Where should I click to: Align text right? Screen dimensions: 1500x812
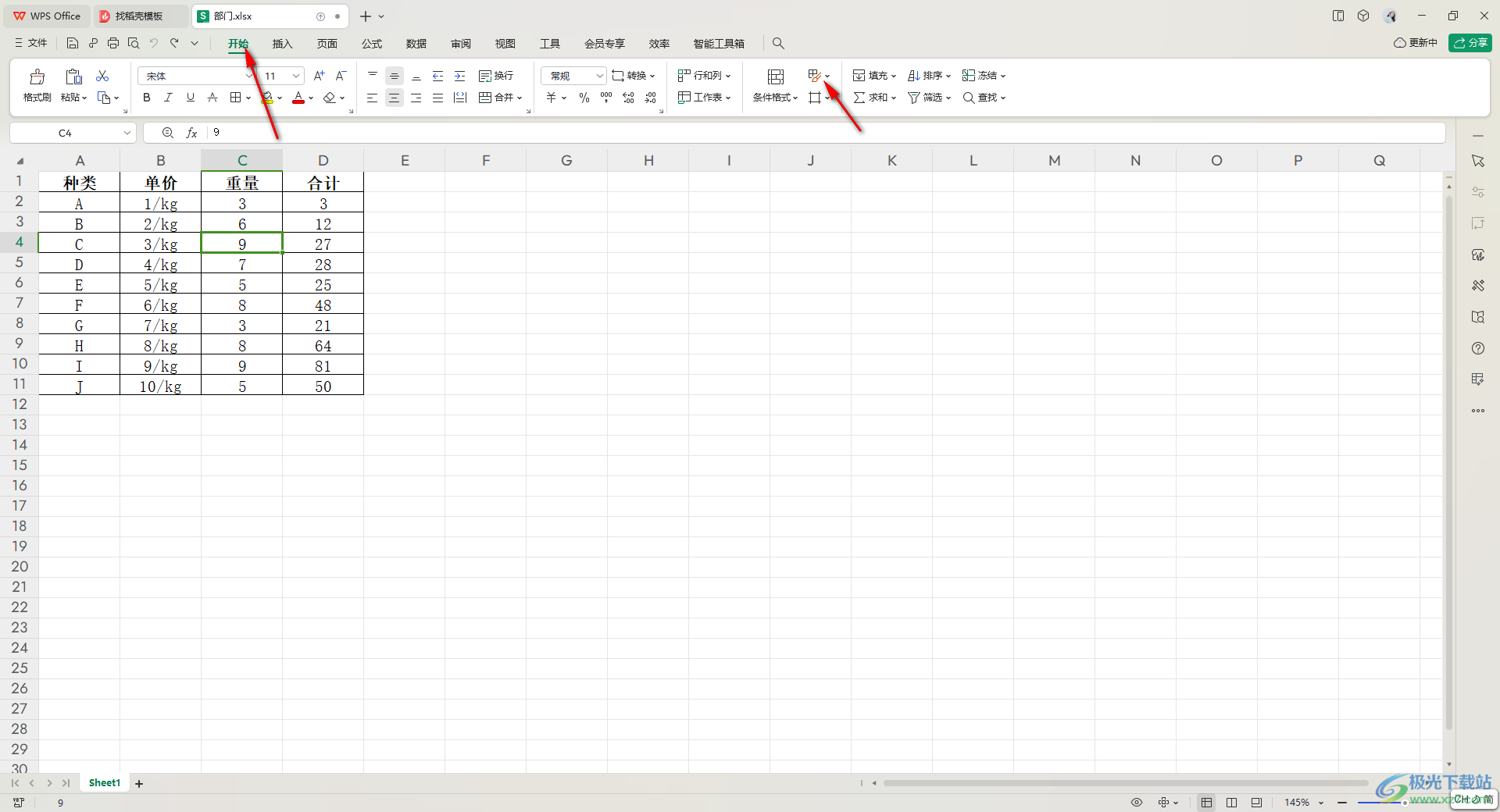pyautogui.click(x=416, y=98)
